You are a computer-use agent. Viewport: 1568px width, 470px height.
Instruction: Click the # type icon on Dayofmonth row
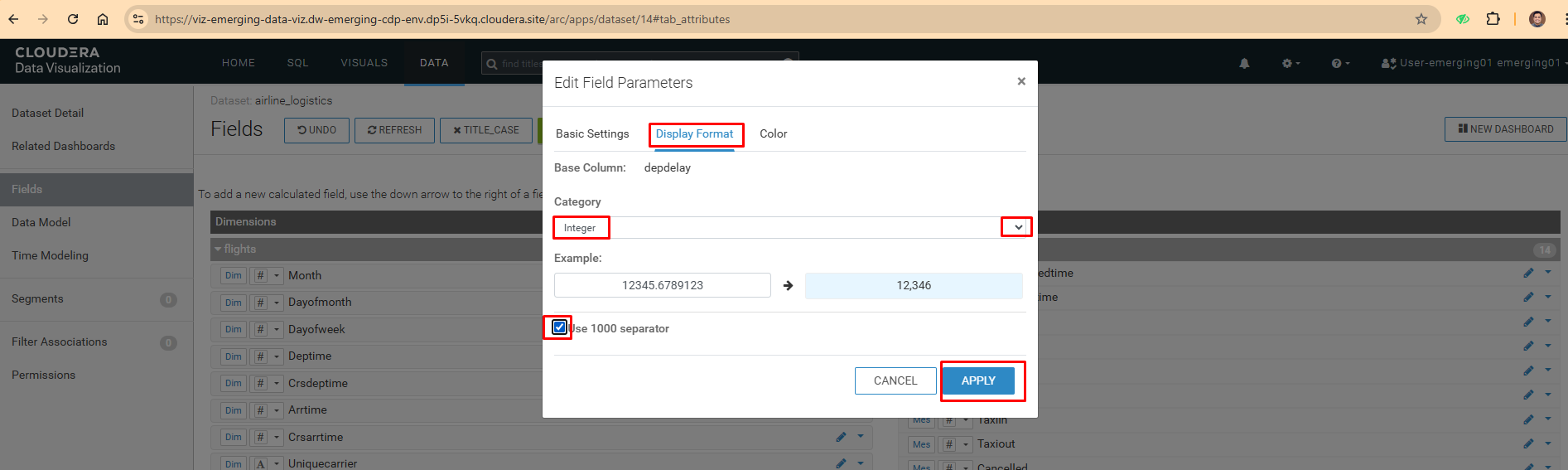260,303
